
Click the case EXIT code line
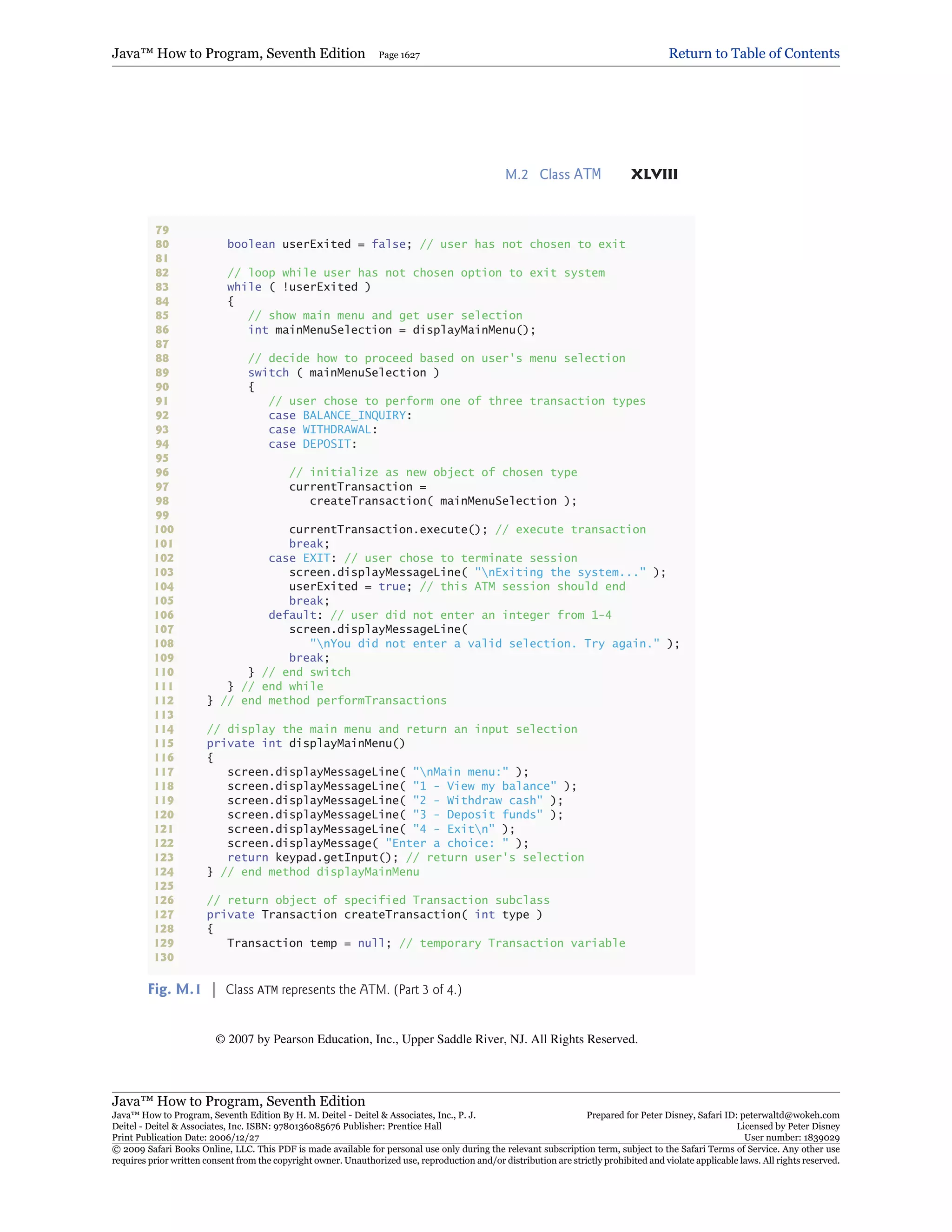point(423,558)
